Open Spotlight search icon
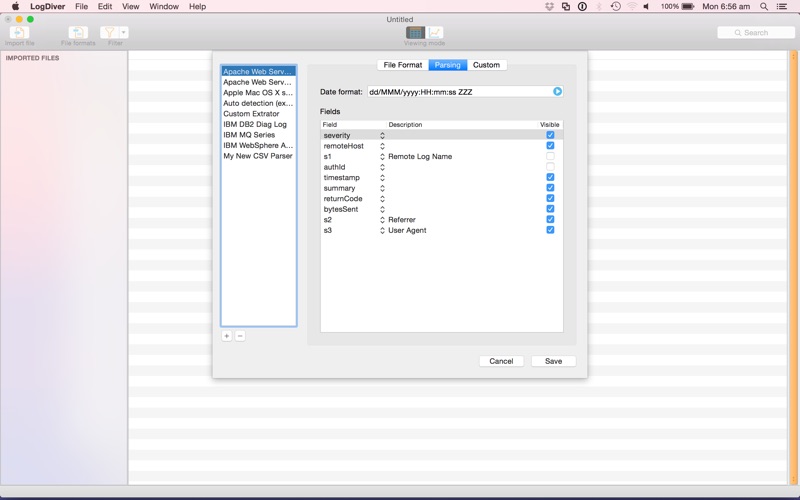The width and height of the screenshot is (800, 500). (x=764, y=7)
